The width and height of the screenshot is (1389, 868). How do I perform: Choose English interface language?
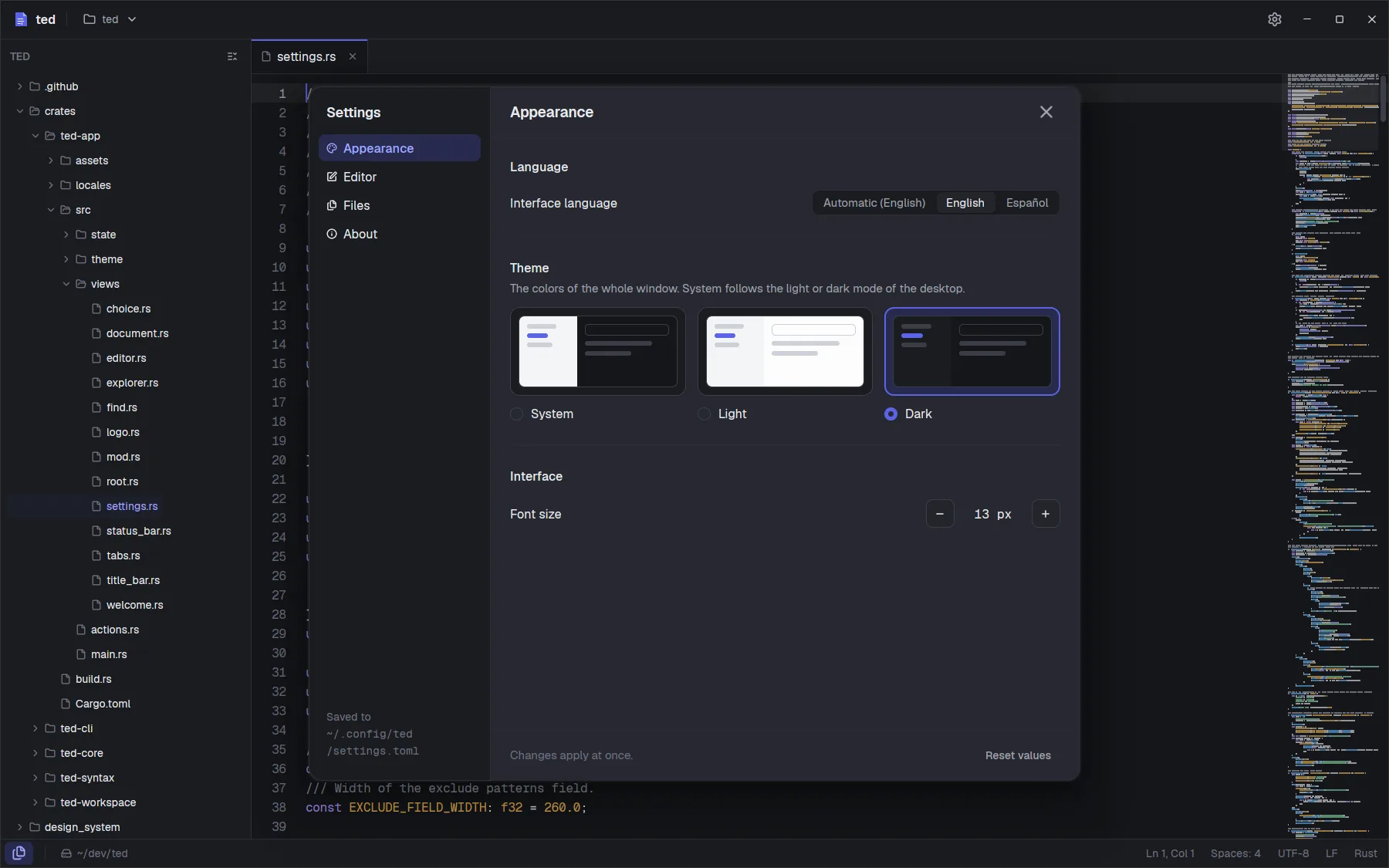(965, 203)
